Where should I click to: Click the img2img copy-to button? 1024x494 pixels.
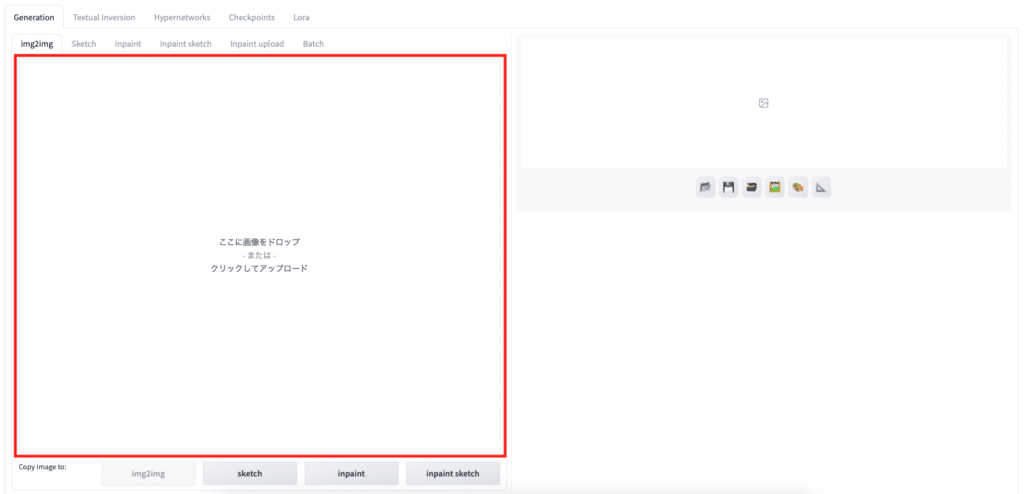[x=148, y=474]
